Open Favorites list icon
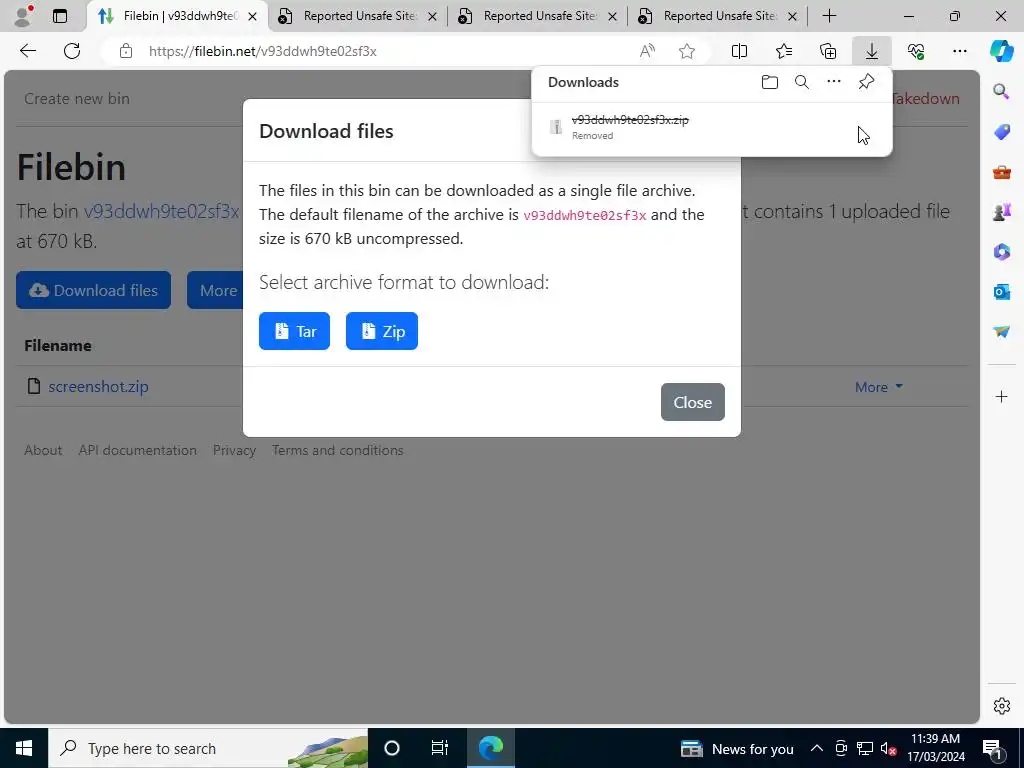The width and height of the screenshot is (1024, 768). [784, 51]
